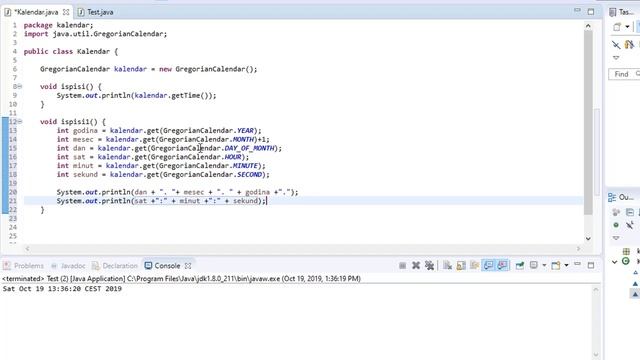The height and width of the screenshot is (360, 640).
Task: Pin the Console view
Action: [520, 266]
